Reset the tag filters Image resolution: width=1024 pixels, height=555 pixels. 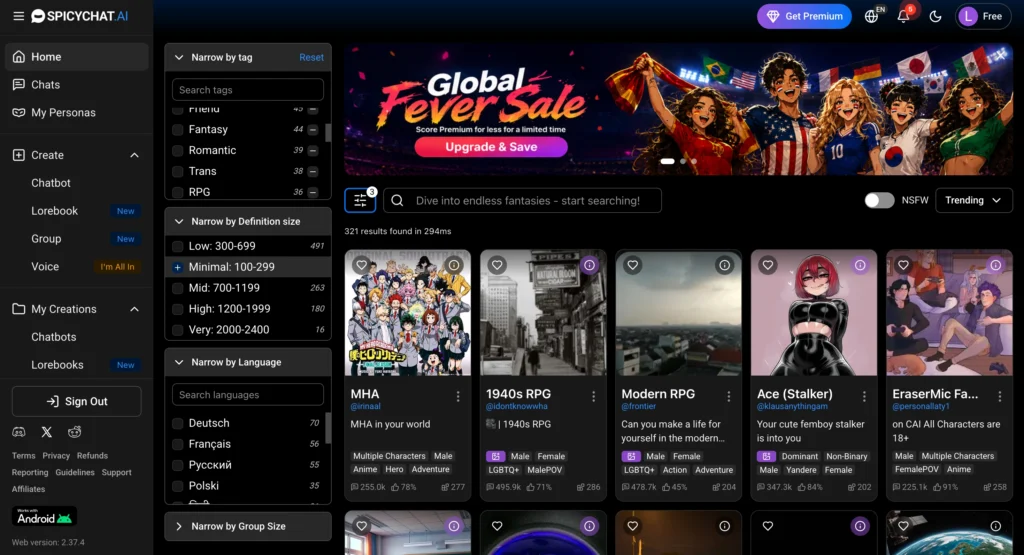click(x=311, y=57)
